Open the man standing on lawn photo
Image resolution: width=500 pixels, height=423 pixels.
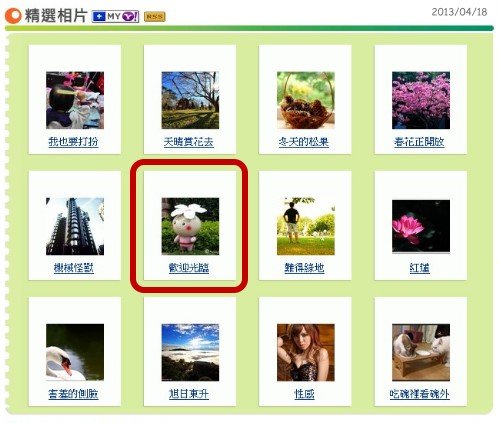(x=306, y=226)
